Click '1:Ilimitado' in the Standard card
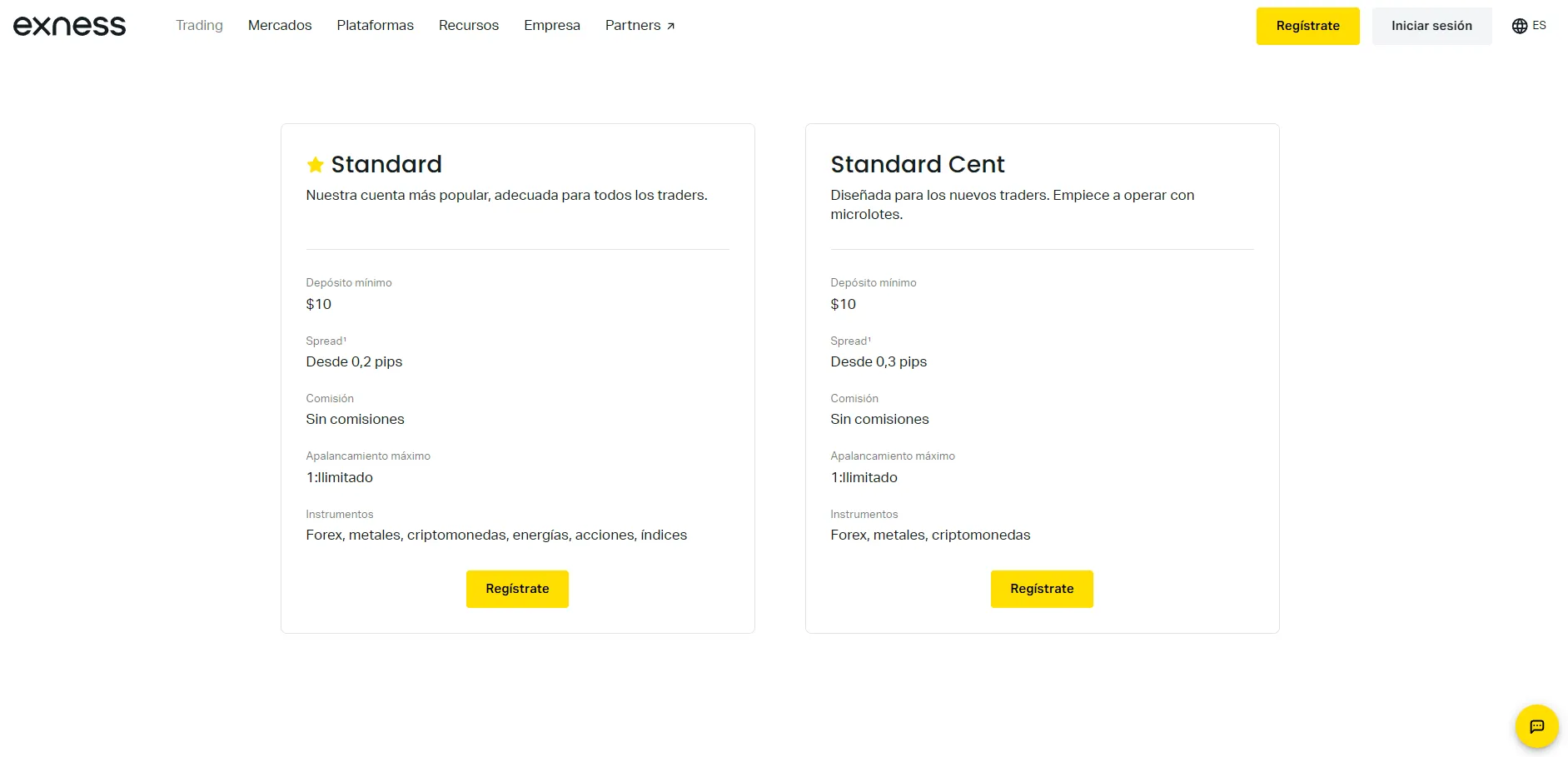Viewport: 1568px width, 757px height. coord(340,477)
